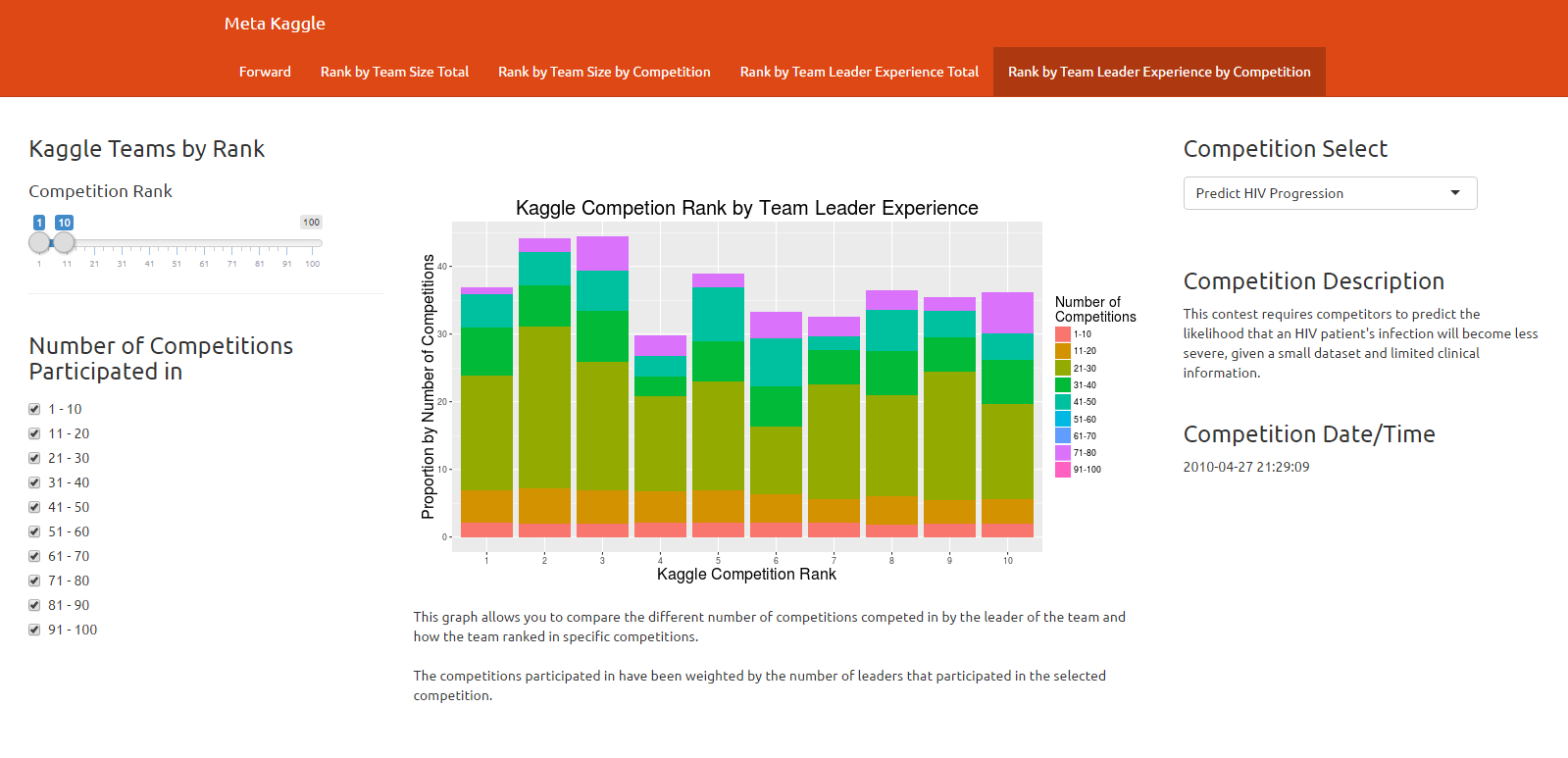Click the 71-80 purple legend swatch

click(x=1063, y=453)
